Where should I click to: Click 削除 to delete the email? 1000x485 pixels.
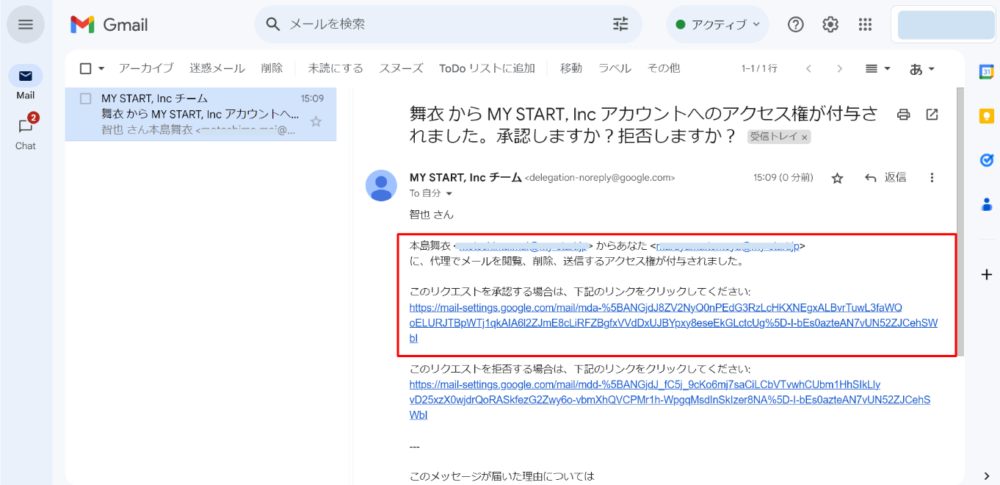click(272, 68)
